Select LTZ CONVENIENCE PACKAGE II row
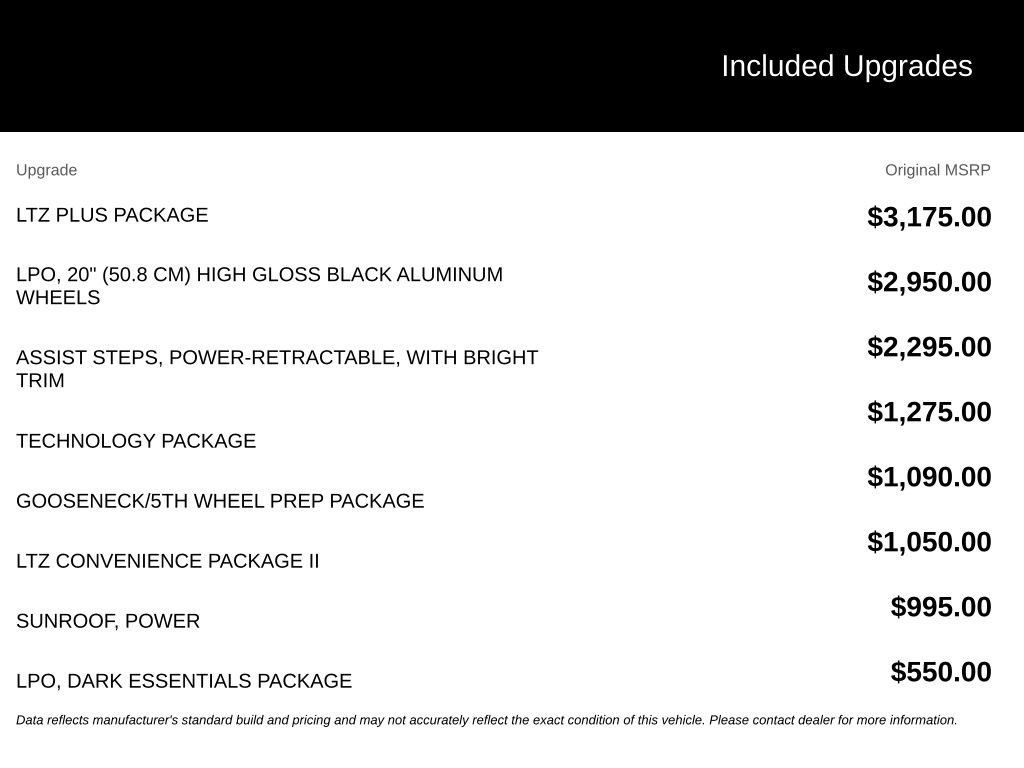This screenshot has height=768, width=1024. [168, 561]
